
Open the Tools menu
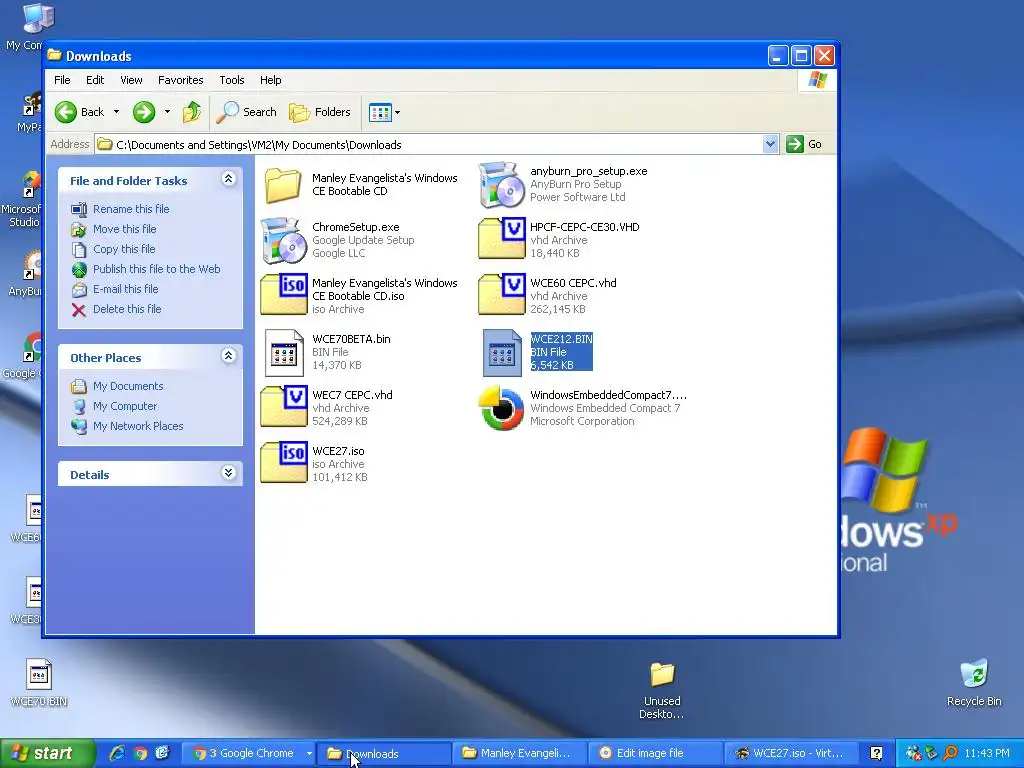tap(231, 80)
